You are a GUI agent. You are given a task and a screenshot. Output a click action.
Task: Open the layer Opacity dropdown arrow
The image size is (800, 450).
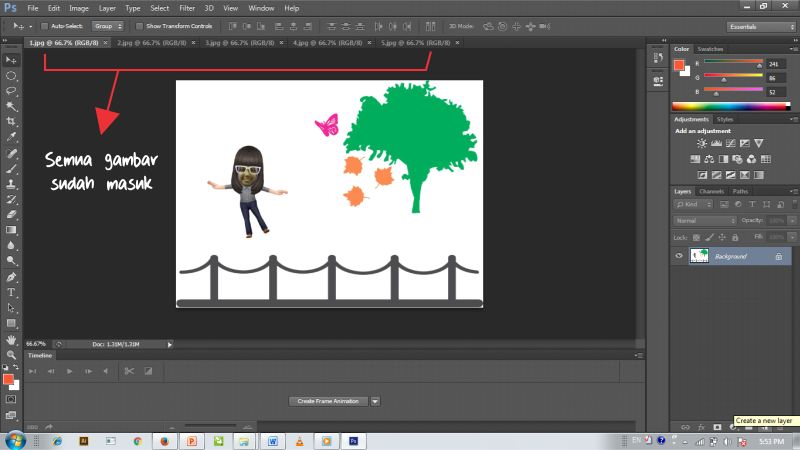click(792, 221)
